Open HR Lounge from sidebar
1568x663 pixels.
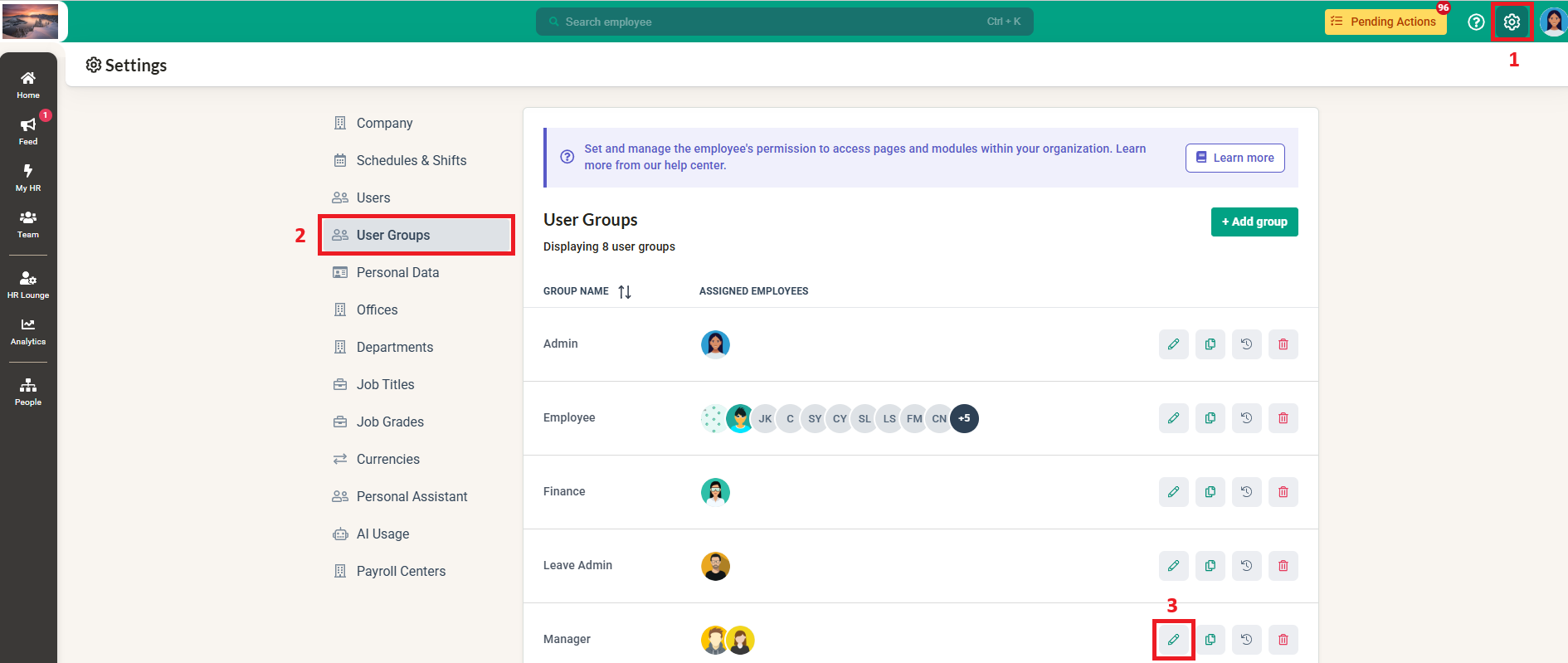pos(28,284)
